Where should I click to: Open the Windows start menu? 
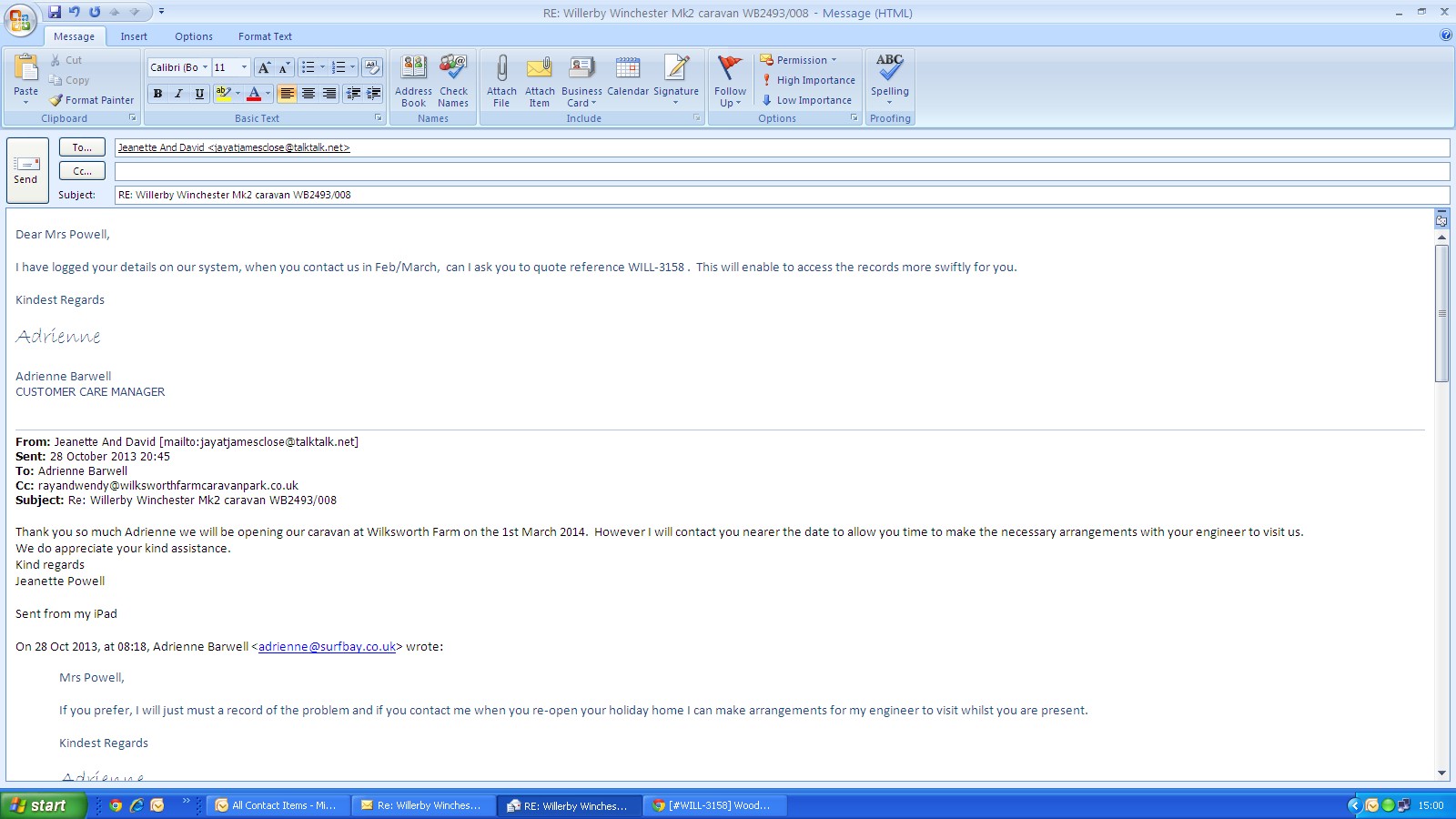coord(43,805)
